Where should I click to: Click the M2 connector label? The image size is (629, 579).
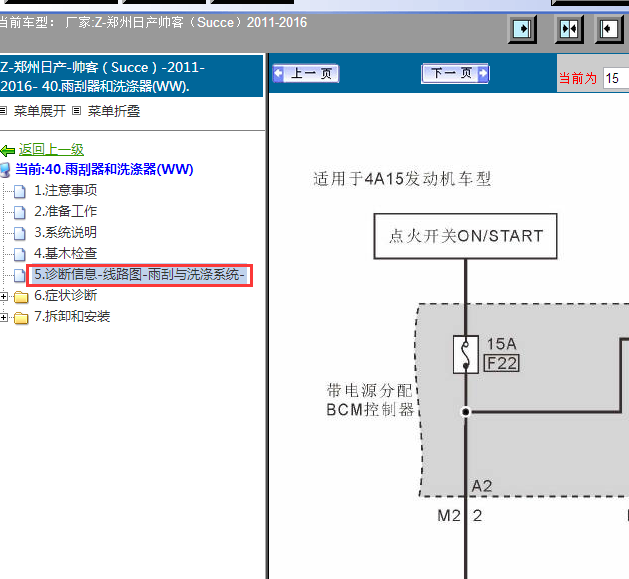pos(449,516)
